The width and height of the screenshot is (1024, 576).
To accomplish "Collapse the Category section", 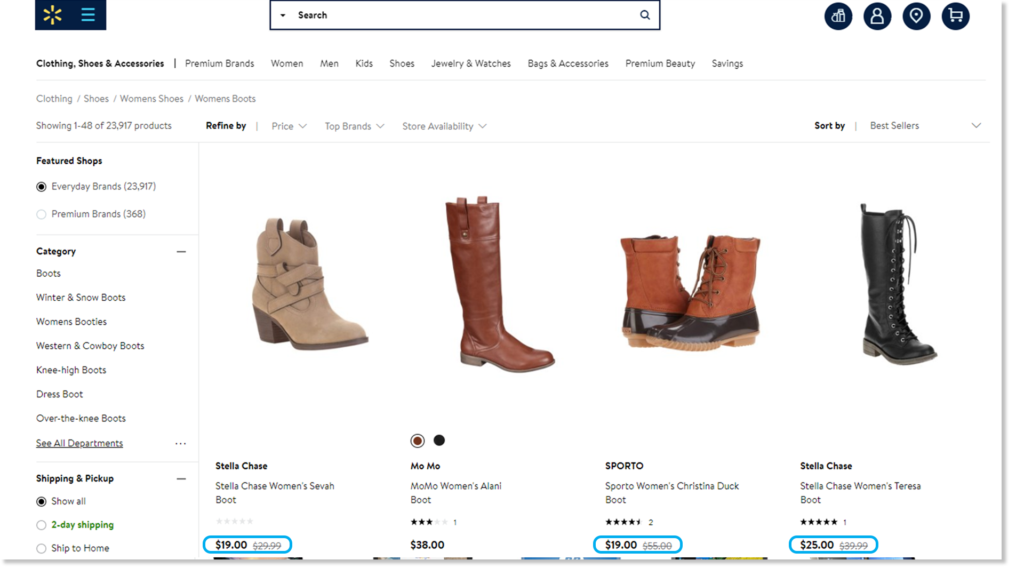I will (181, 251).
